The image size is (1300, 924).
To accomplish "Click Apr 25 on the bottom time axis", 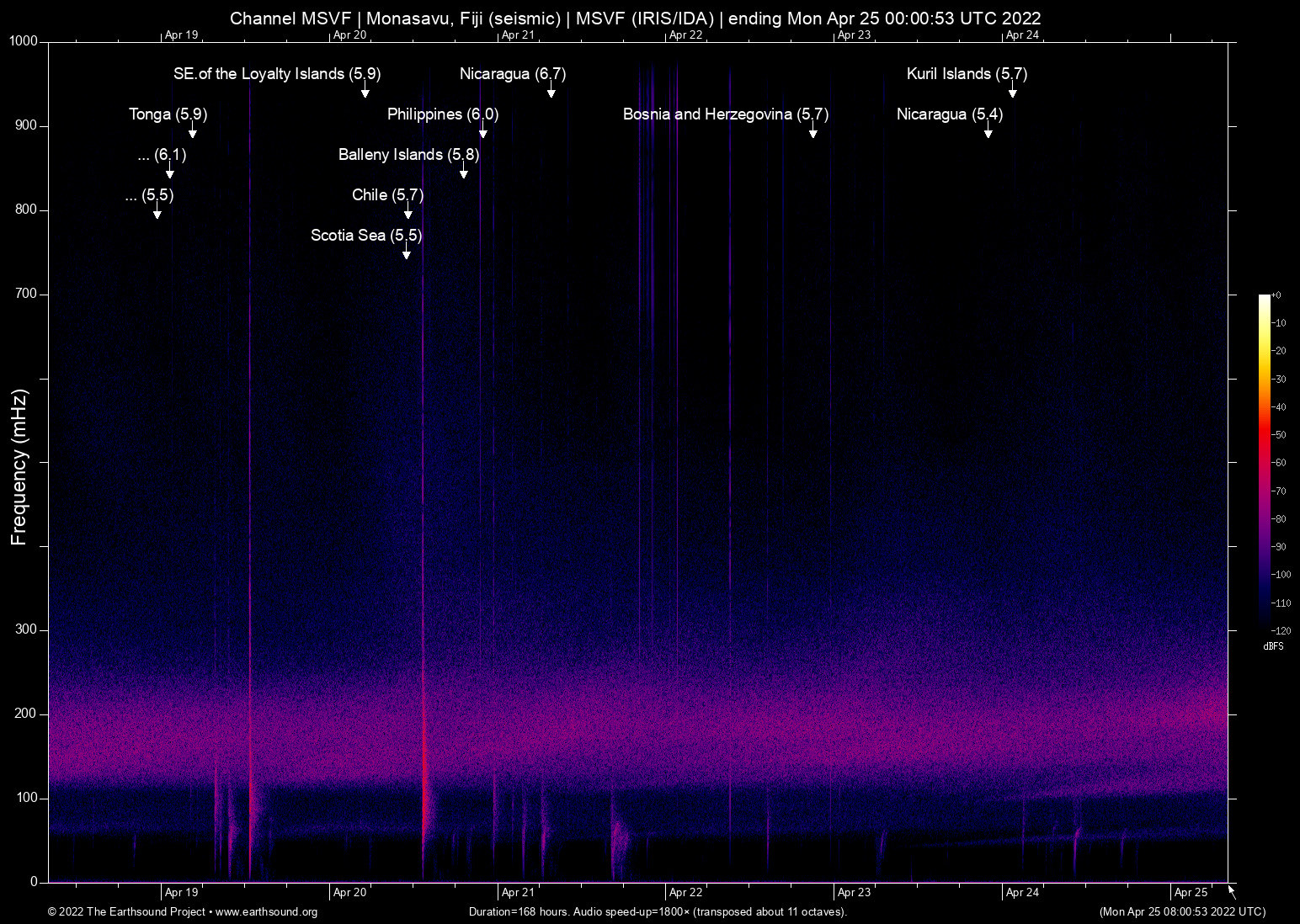I will 1191,893.
